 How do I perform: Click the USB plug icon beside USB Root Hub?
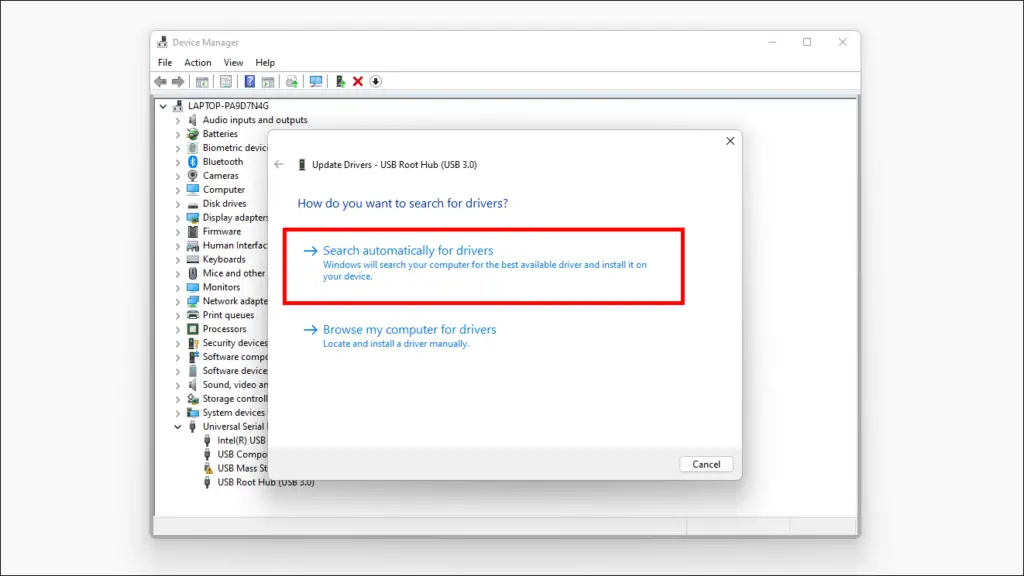pyautogui.click(x=207, y=482)
